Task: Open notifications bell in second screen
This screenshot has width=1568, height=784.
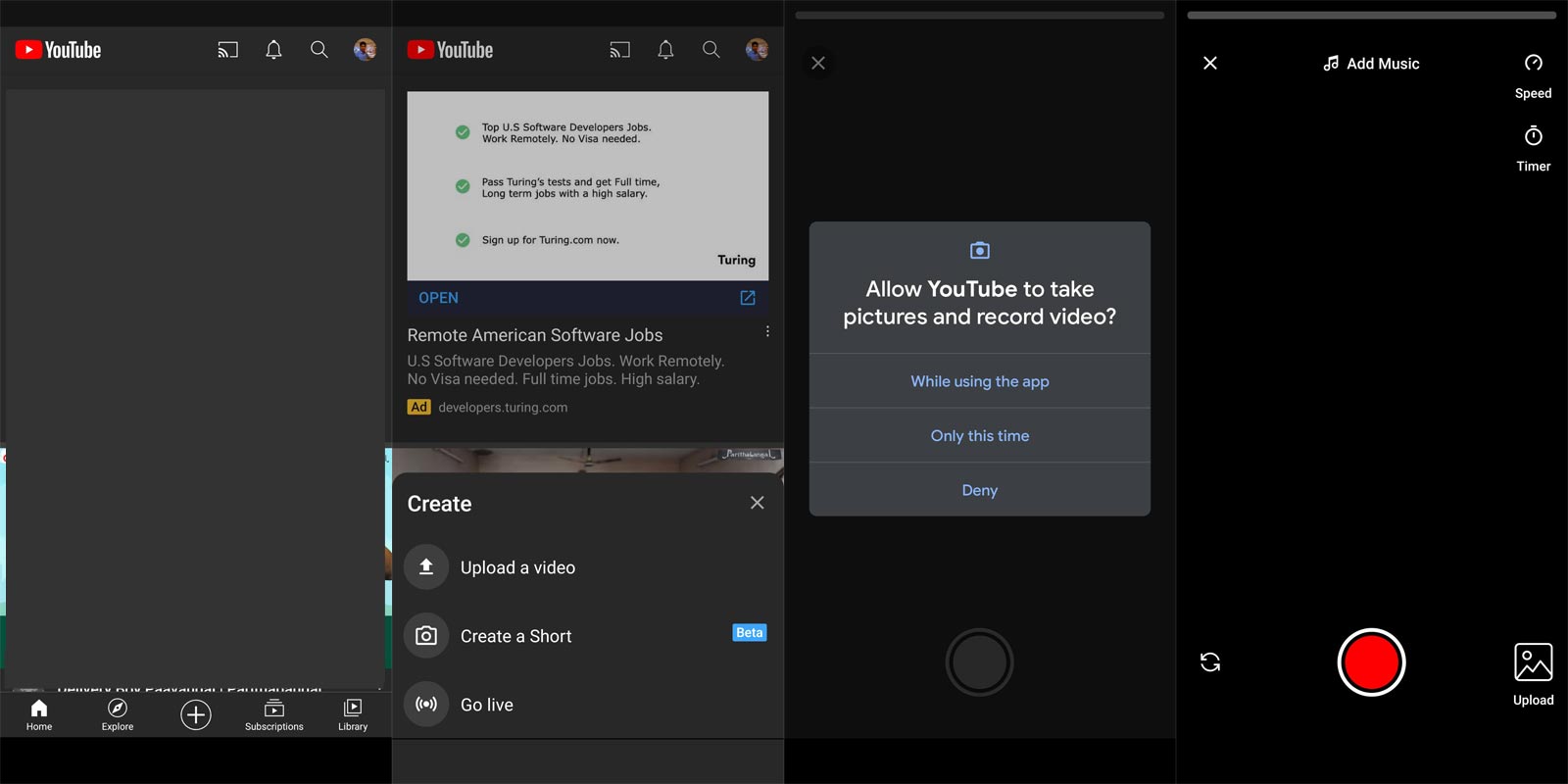Action: click(665, 50)
